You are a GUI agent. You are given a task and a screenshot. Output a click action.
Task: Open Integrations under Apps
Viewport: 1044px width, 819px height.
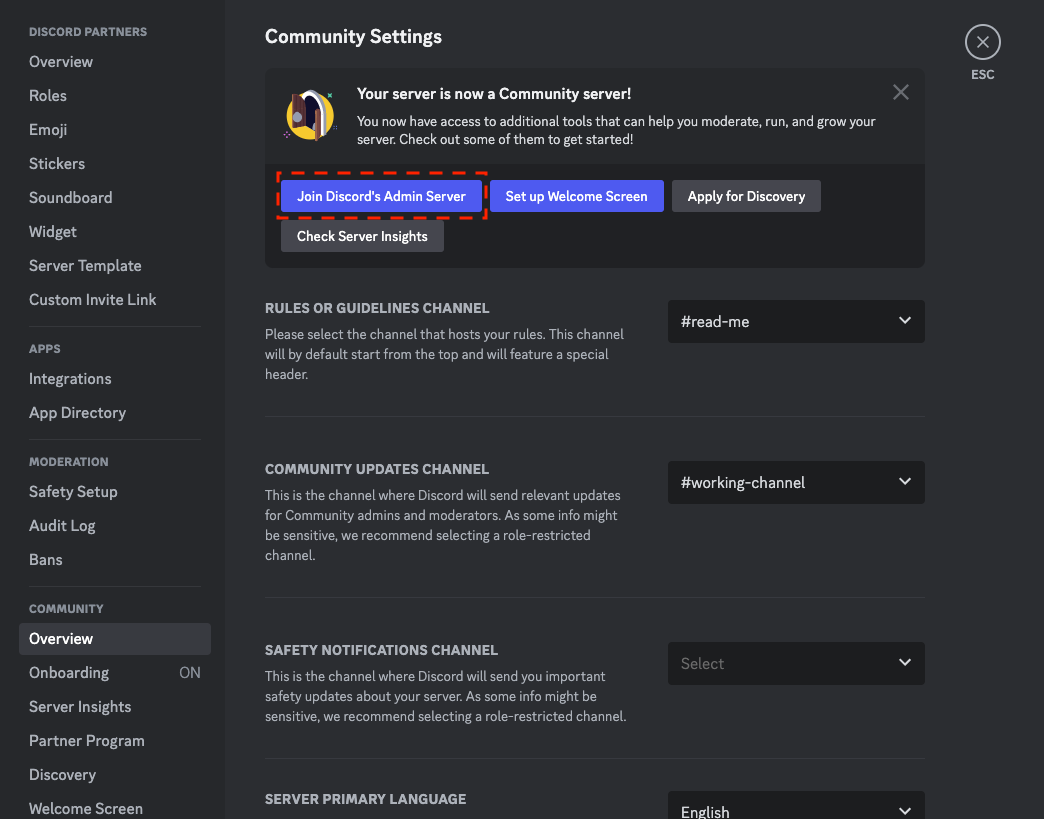pos(70,379)
